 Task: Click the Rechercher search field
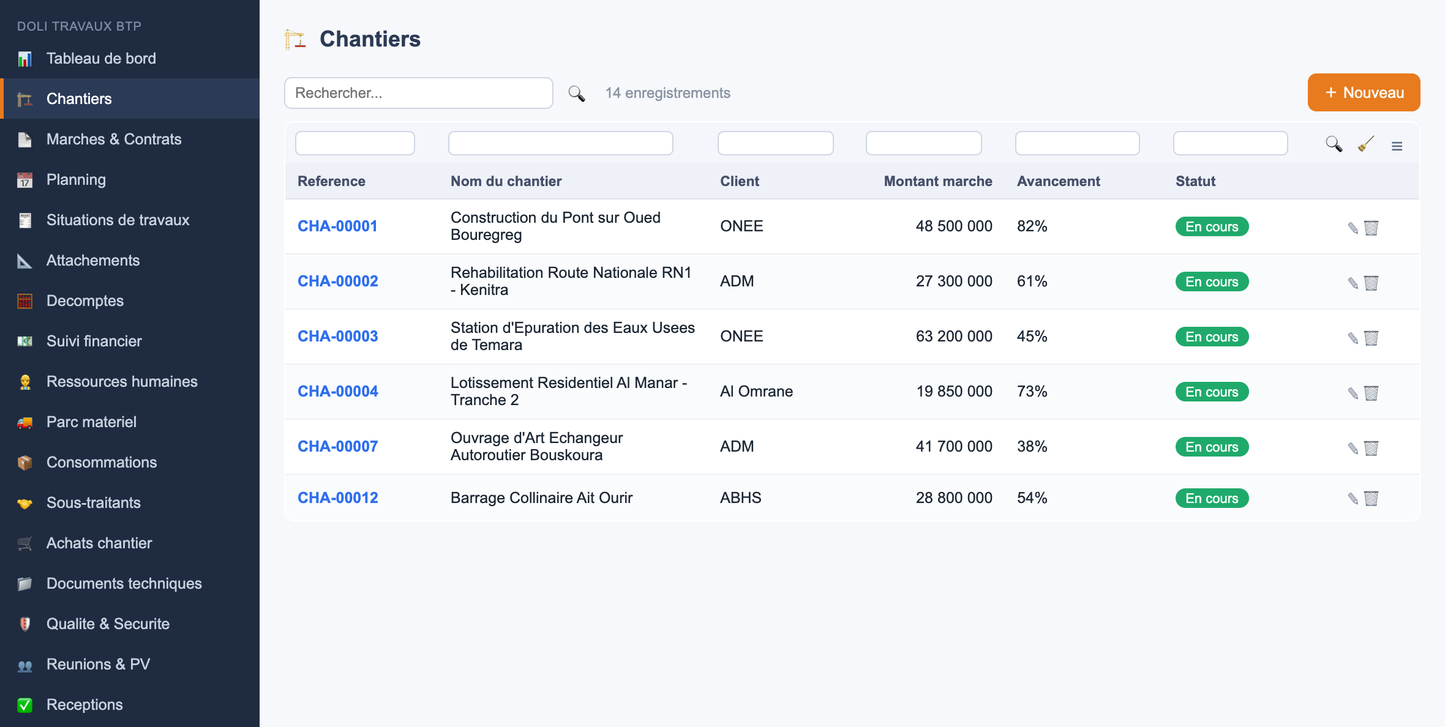click(x=419, y=93)
